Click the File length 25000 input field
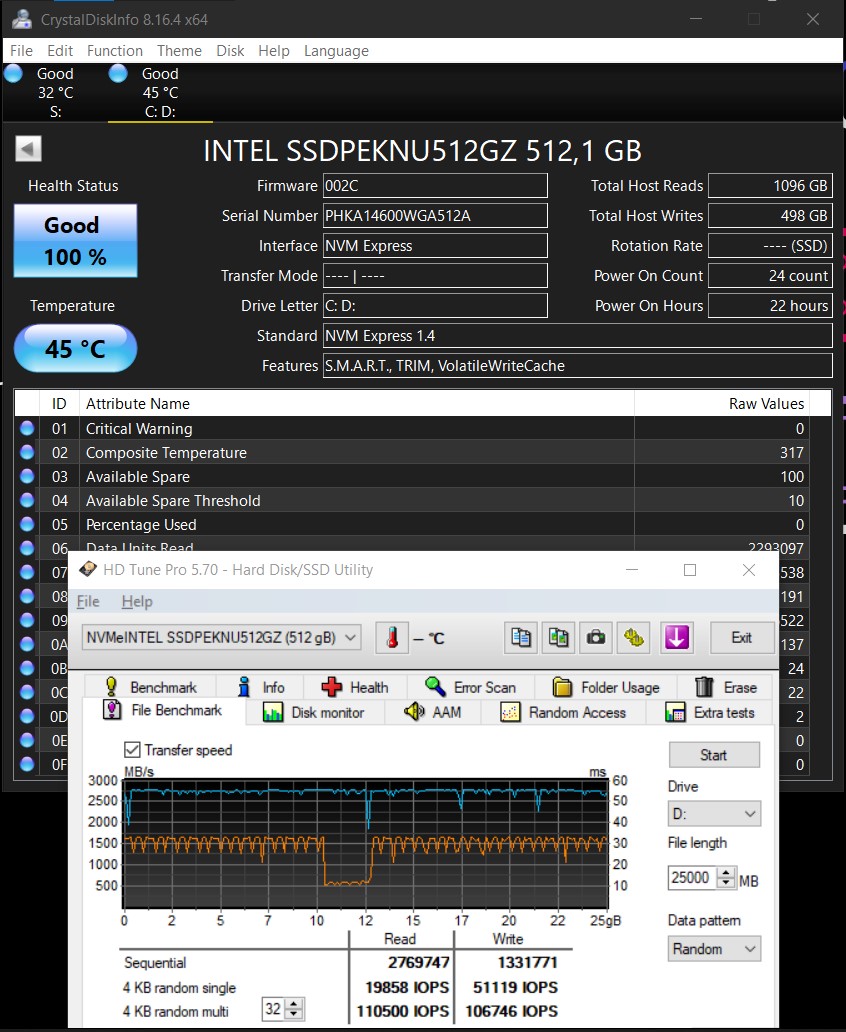 click(x=692, y=877)
